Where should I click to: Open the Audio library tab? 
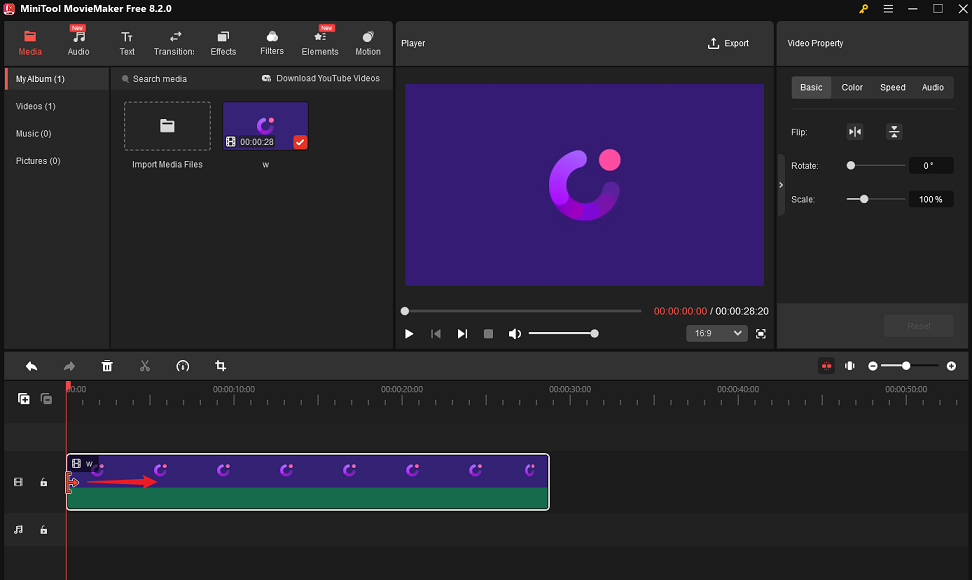(78, 43)
